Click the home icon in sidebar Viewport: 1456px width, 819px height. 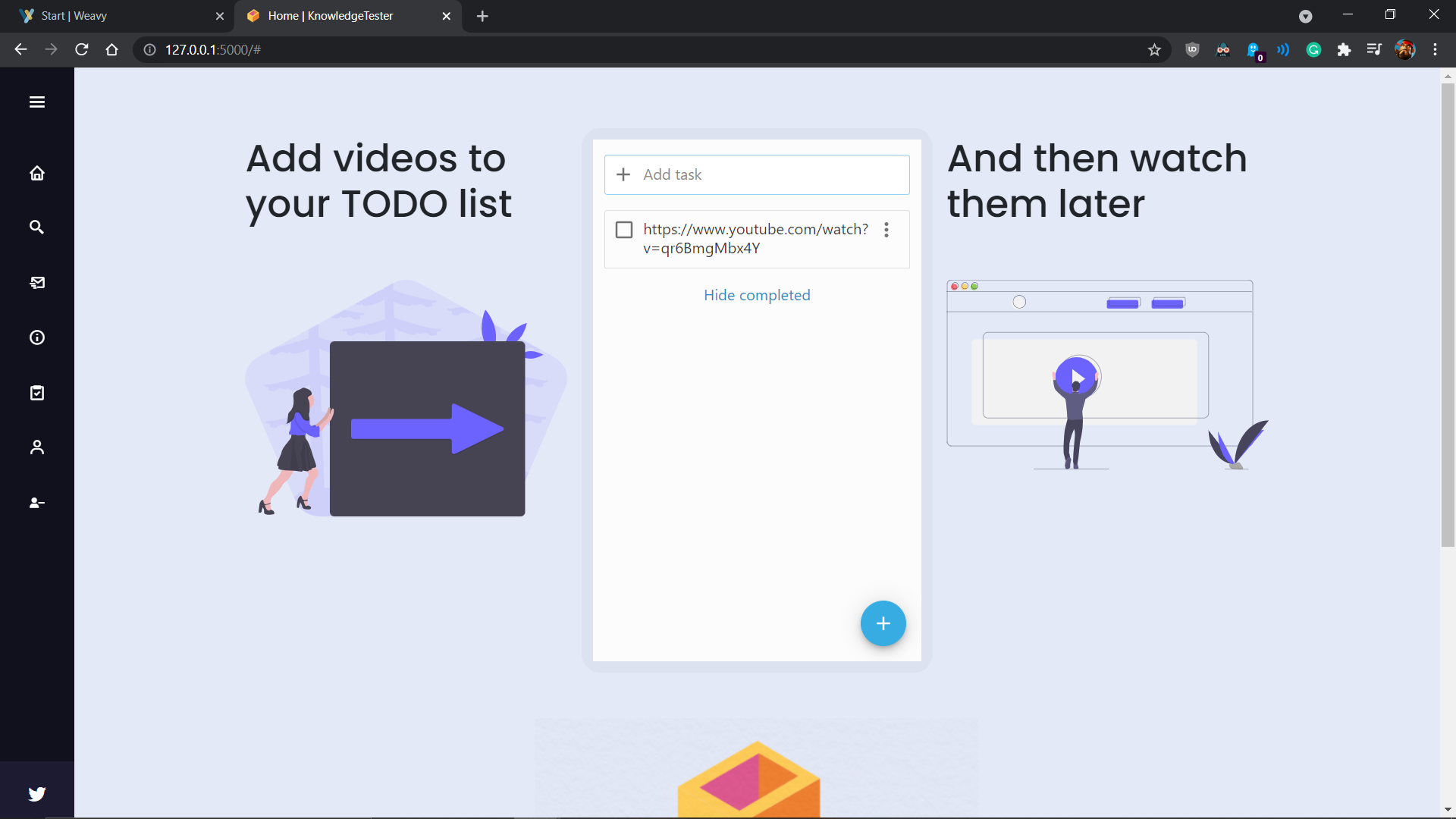tap(36, 174)
